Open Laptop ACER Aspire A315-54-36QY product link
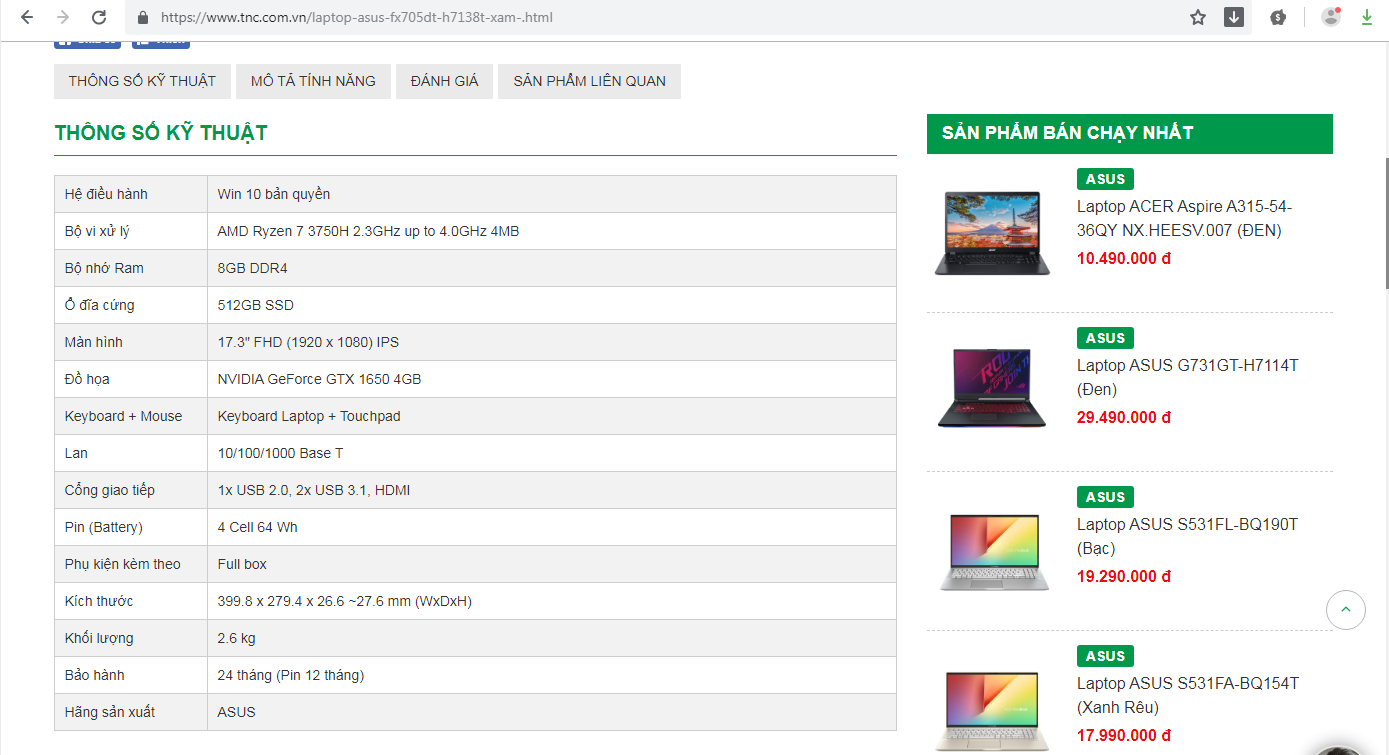This screenshot has height=755, width=1389. [x=1184, y=218]
